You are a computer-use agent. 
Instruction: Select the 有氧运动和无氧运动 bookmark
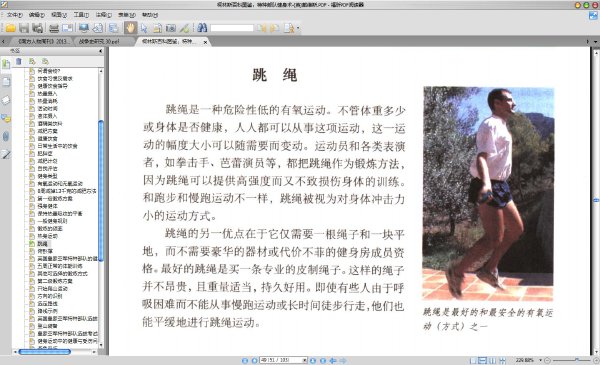coord(60,183)
